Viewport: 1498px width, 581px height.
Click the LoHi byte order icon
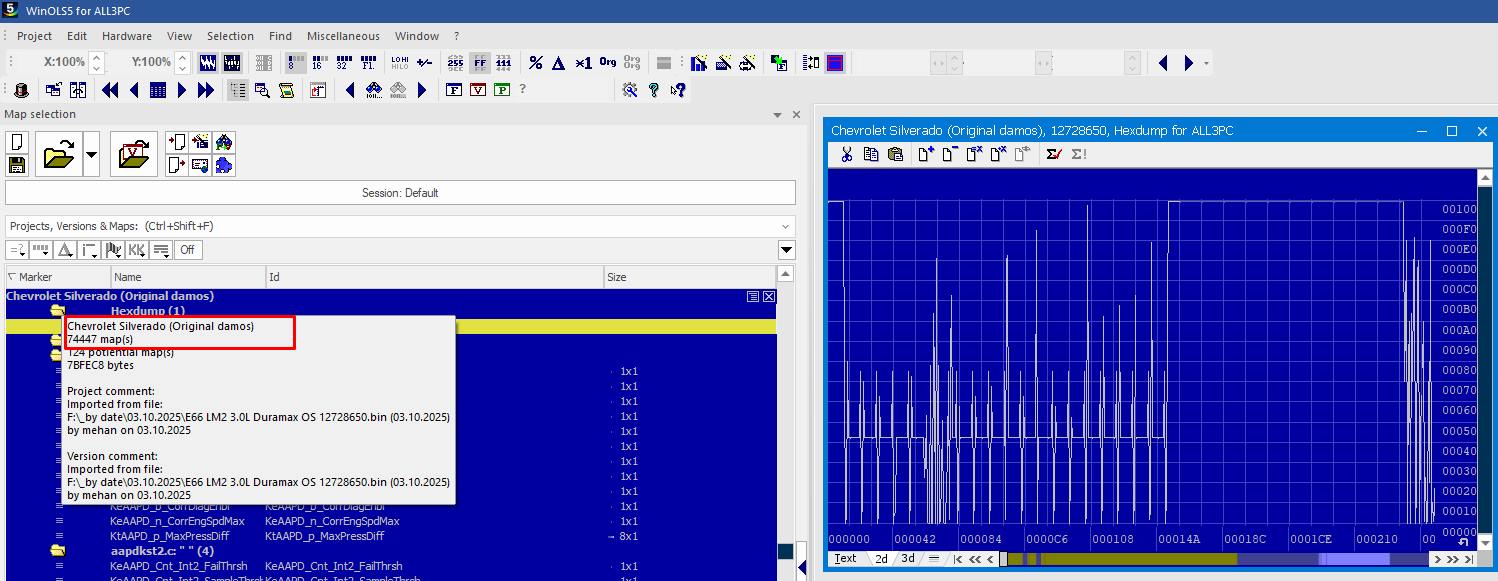click(x=400, y=63)
